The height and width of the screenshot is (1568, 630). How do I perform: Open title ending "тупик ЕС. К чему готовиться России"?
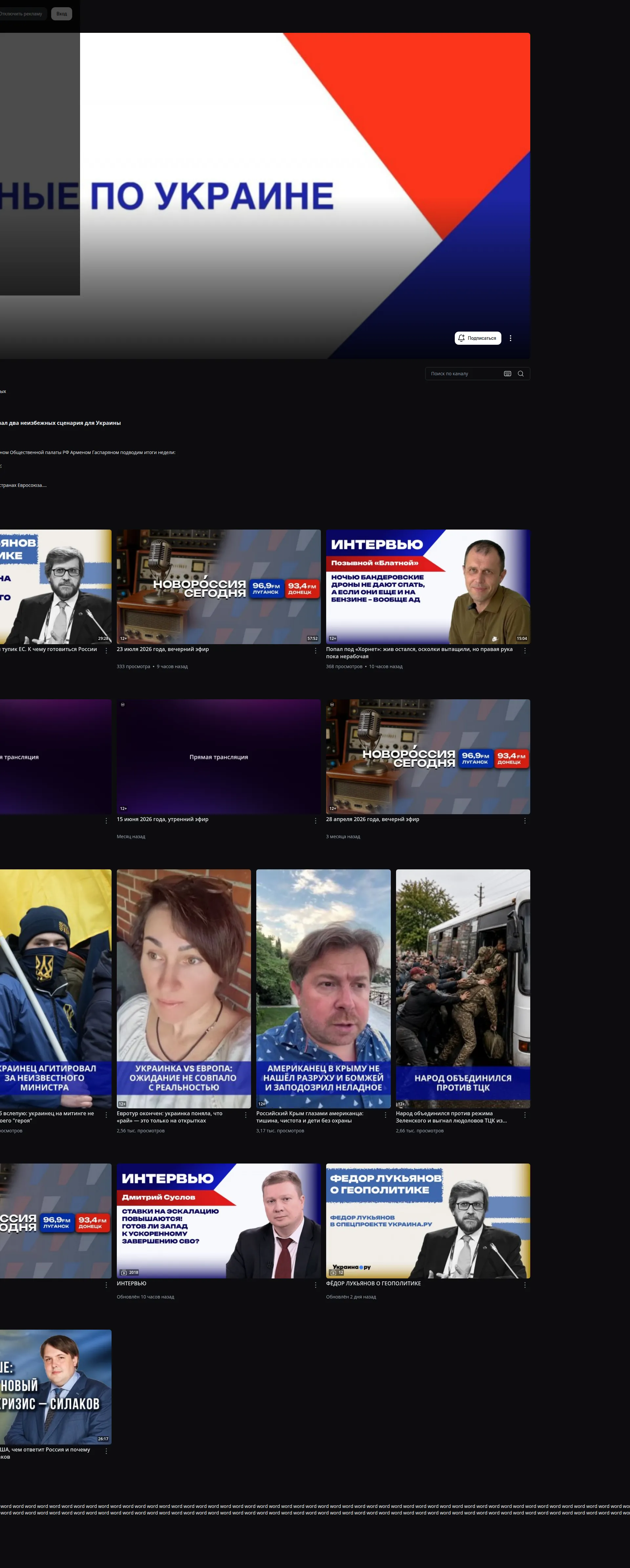pos(49,649)
